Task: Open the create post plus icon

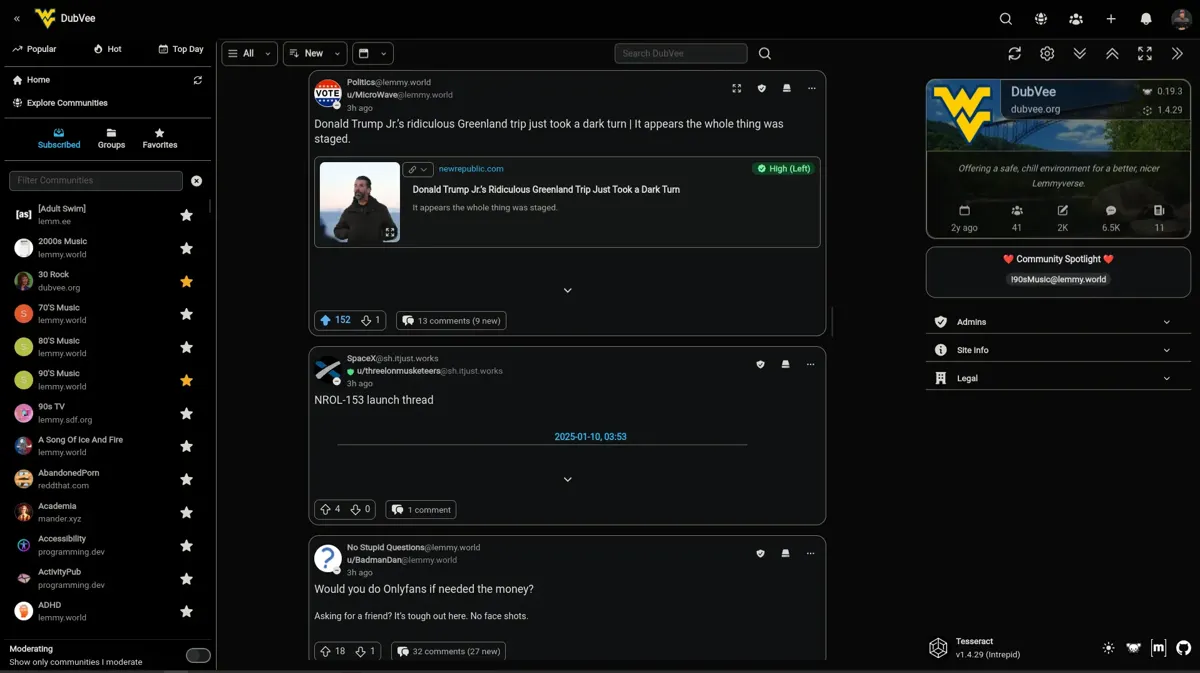Action: coord(1111,19)
